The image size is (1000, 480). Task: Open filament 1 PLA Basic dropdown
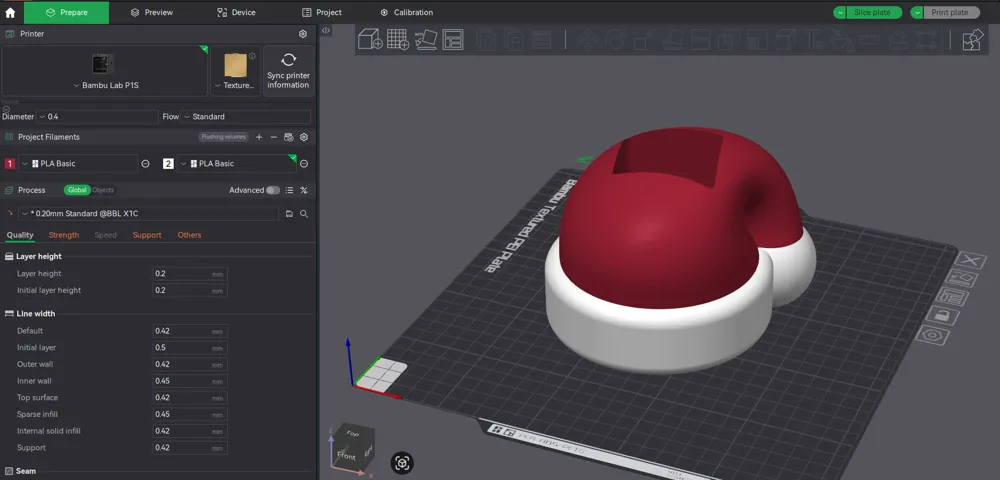(x=78, y=164)
